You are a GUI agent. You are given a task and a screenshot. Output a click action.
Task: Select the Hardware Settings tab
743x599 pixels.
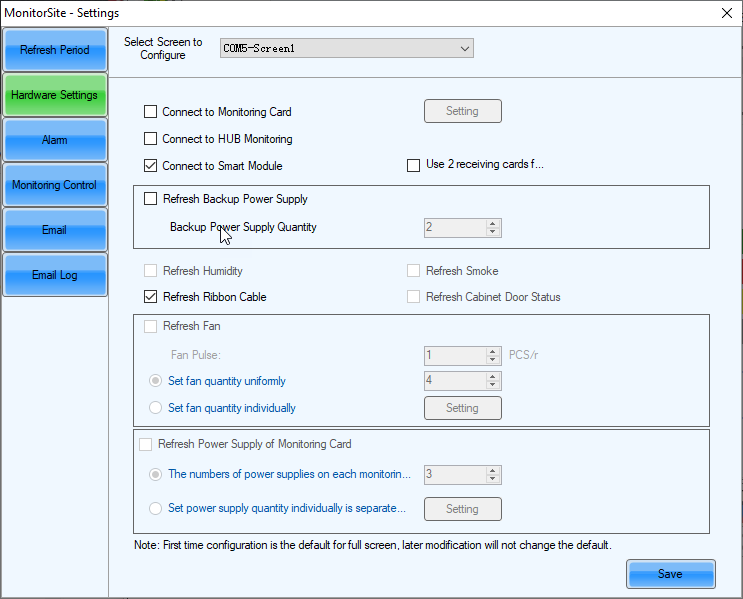(55, 95)
